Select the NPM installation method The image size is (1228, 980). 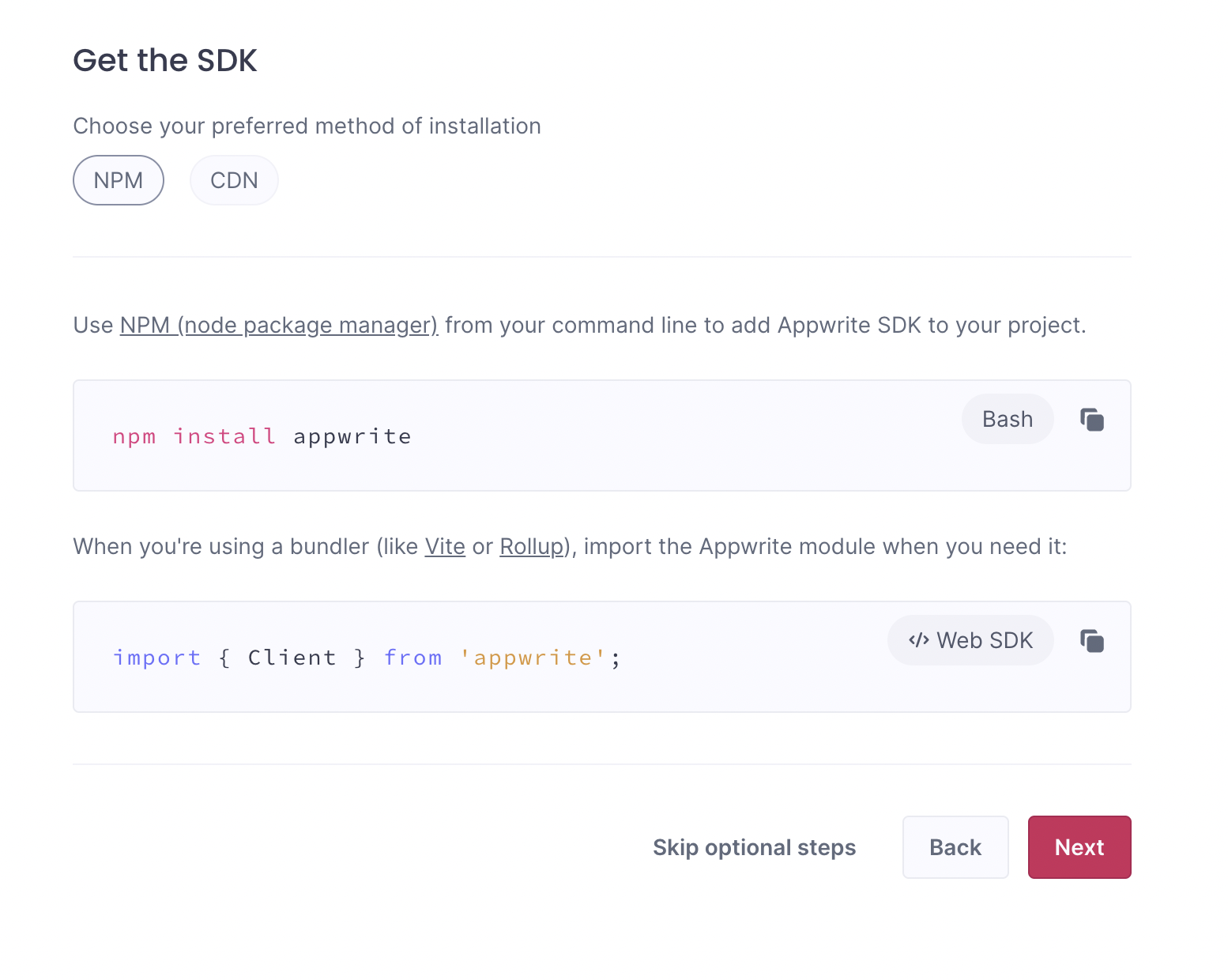point(119,180)
